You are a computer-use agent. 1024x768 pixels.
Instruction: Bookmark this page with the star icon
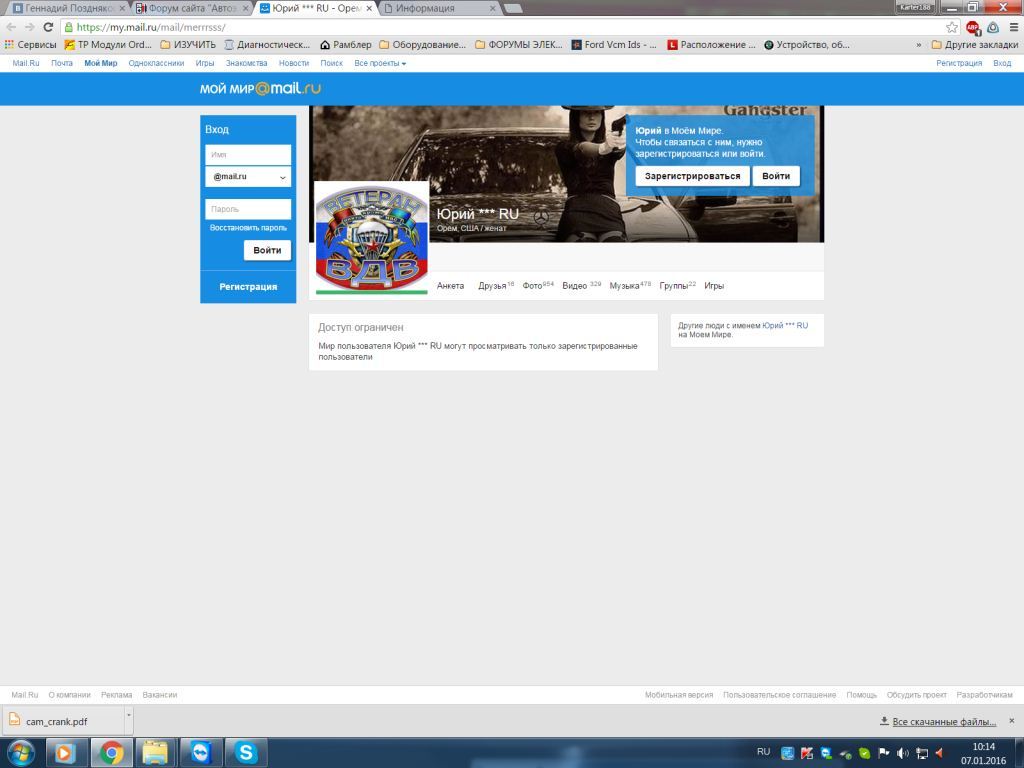pyautogui.click(x=952, y=27)
